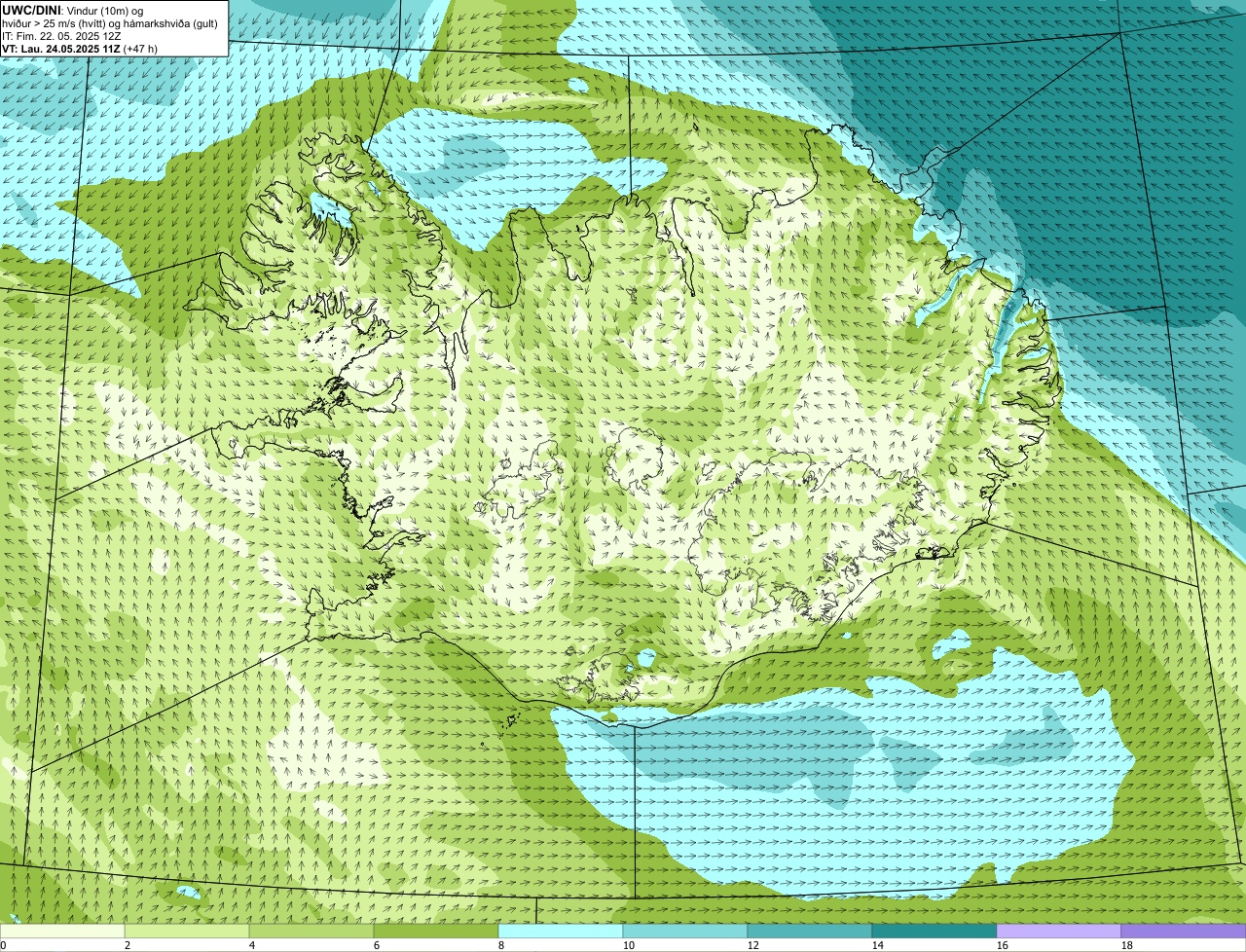Viewport: 1246px width, 952px height.
Task: Click the legend scale value 8
Action: (501, 945)
